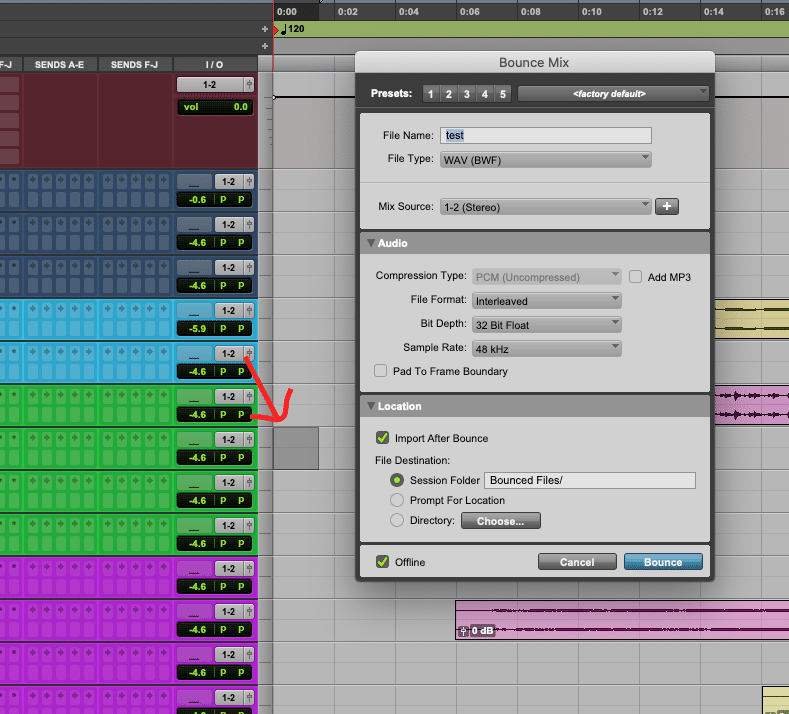The height and width of the screenshot is (714, 789).
Task: Click the Bounced Files/ session folder field
Action: [x=590, y=480]
